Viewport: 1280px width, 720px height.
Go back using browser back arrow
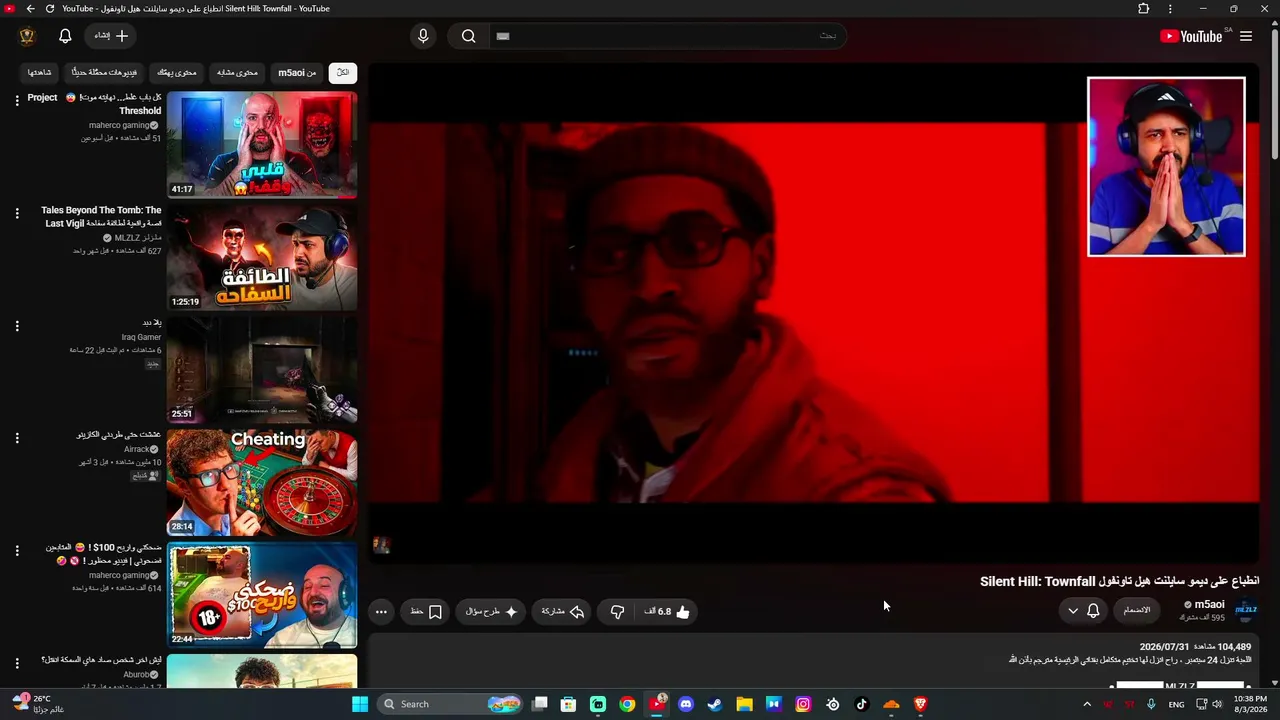(30, 9)
